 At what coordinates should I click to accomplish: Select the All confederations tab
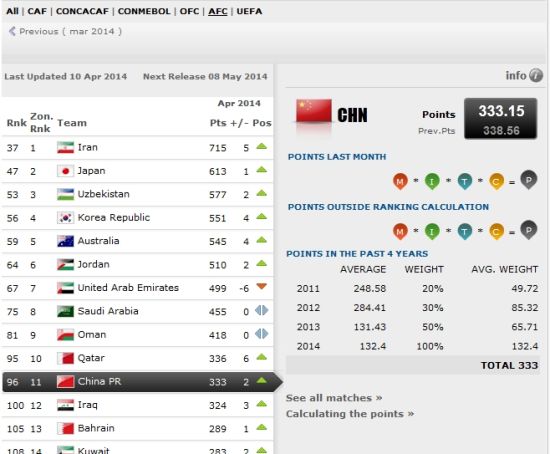pyautogui.click(x=12, y=11)
